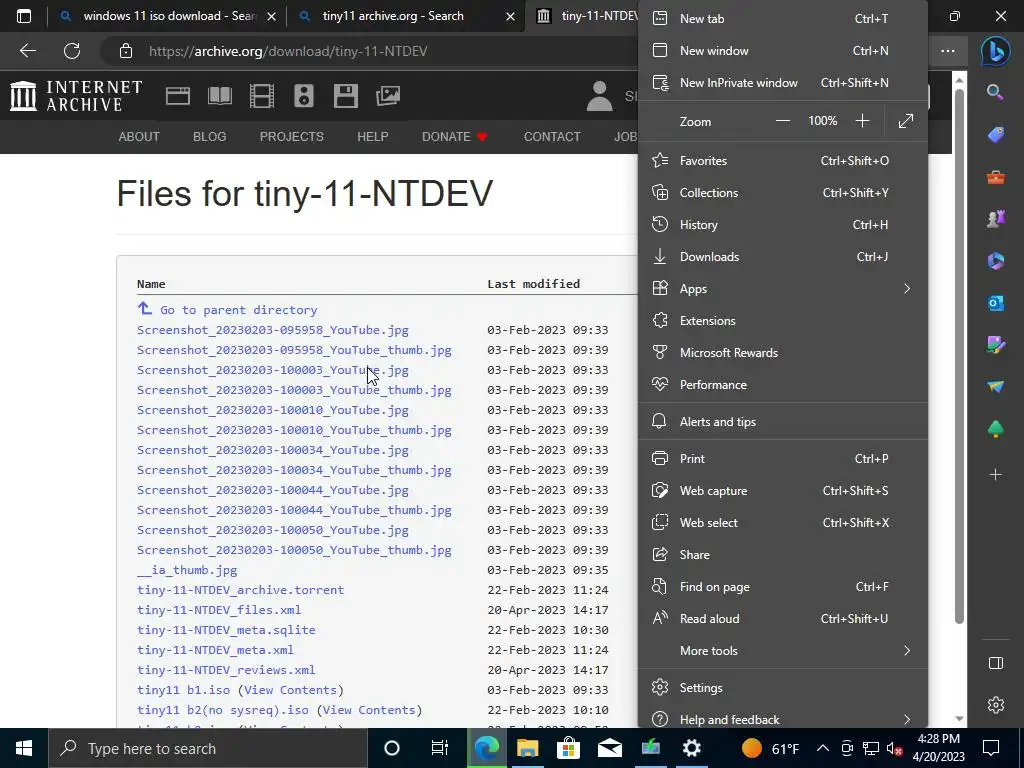Image resolution: width=1024 pixels, height=768 pixels.
Task: Expand the Apps submenu arrow
Action: point(906,289)
